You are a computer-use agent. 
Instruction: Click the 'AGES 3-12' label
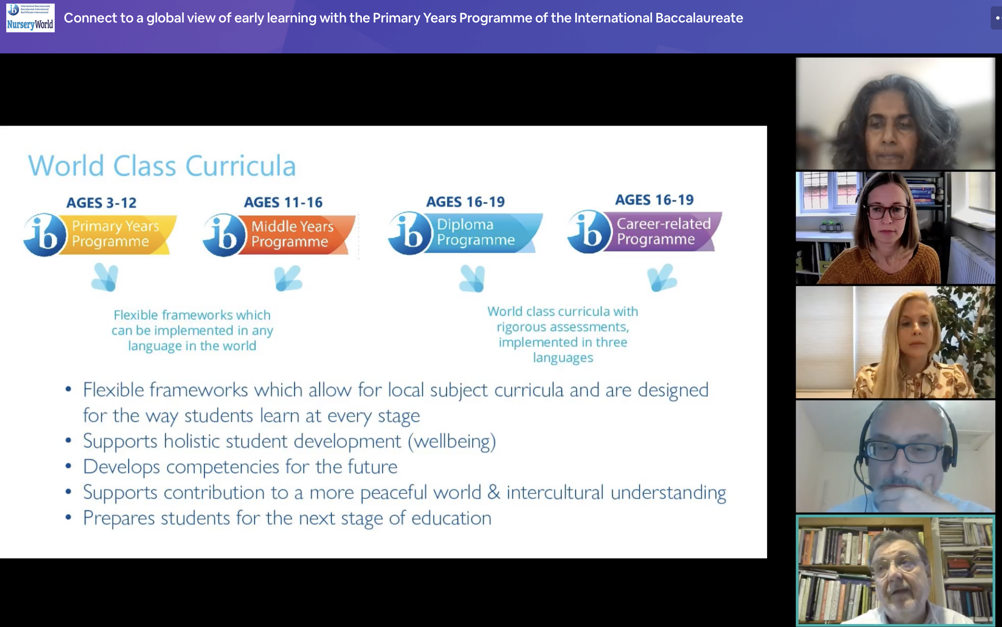pyautogui.click(x=102, y=203)
